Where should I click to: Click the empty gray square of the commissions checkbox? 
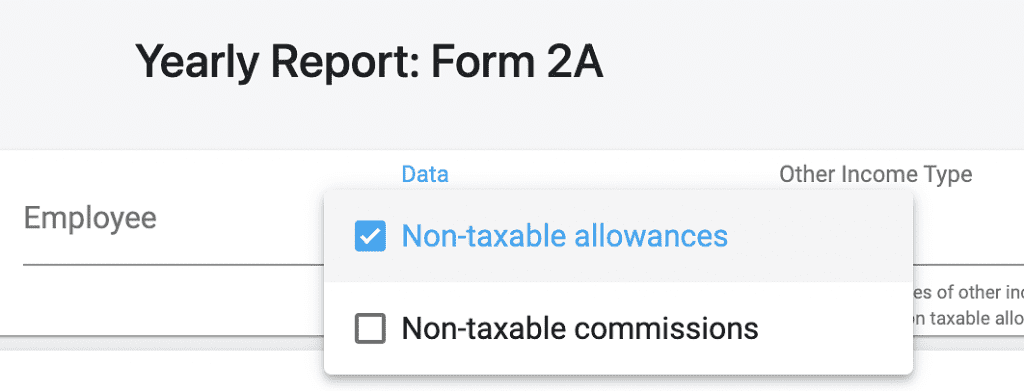click(370, 328)
